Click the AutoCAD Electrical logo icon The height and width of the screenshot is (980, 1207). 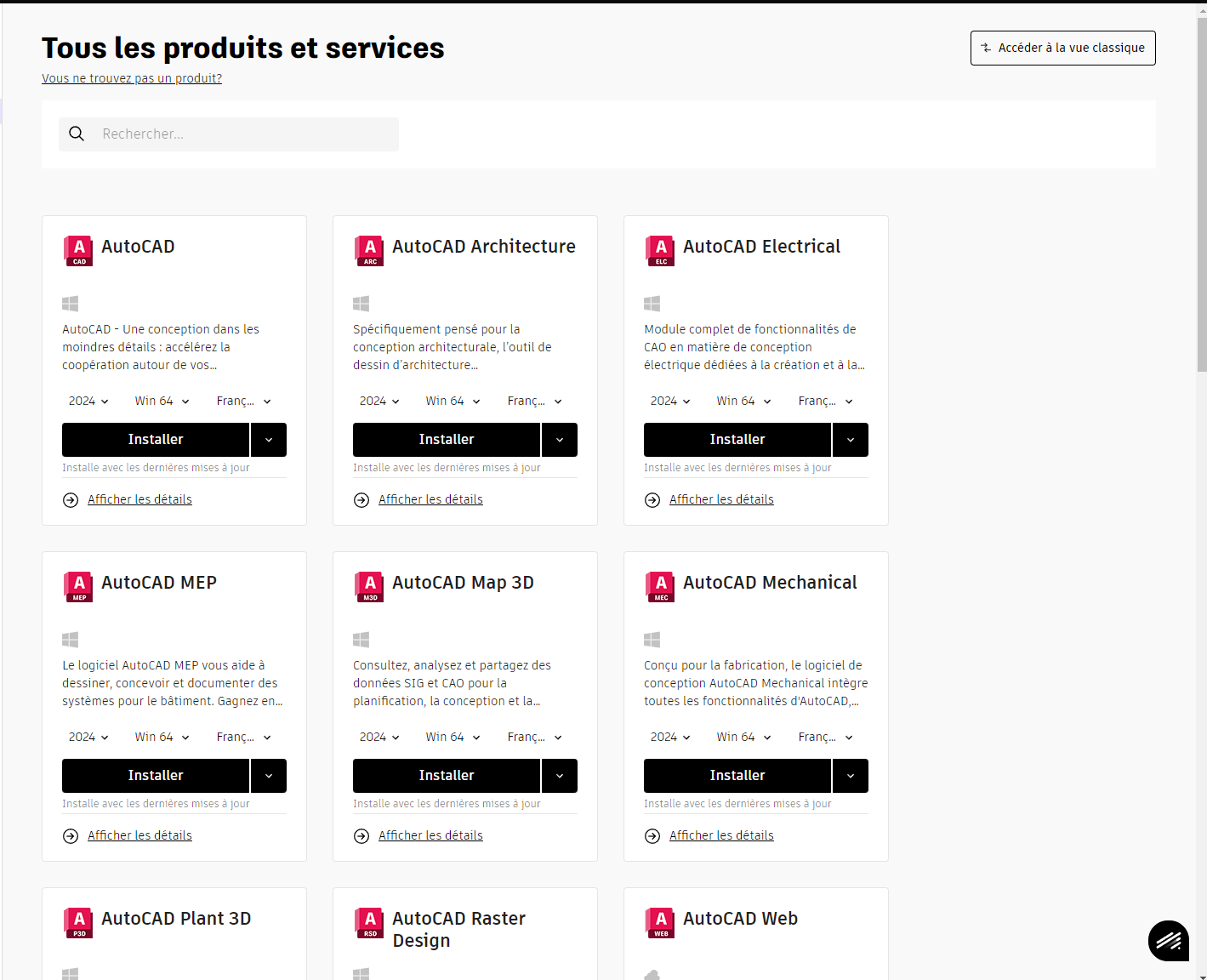pyautogui.click(x=660, y=251)
